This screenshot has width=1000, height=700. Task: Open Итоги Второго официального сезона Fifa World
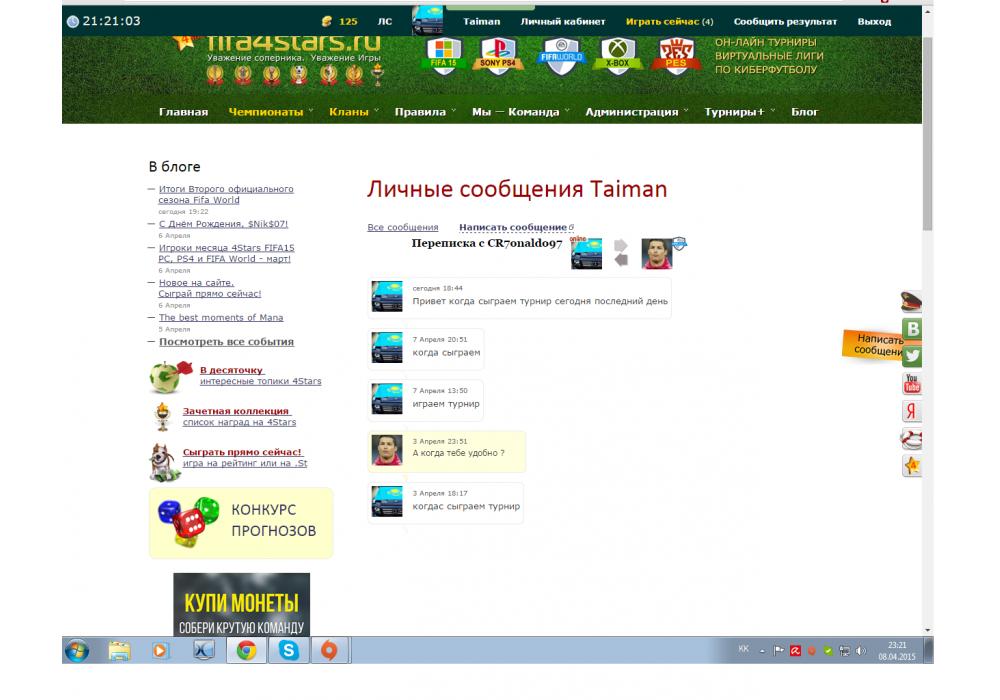pyautogui.click(x=226, y=194)
